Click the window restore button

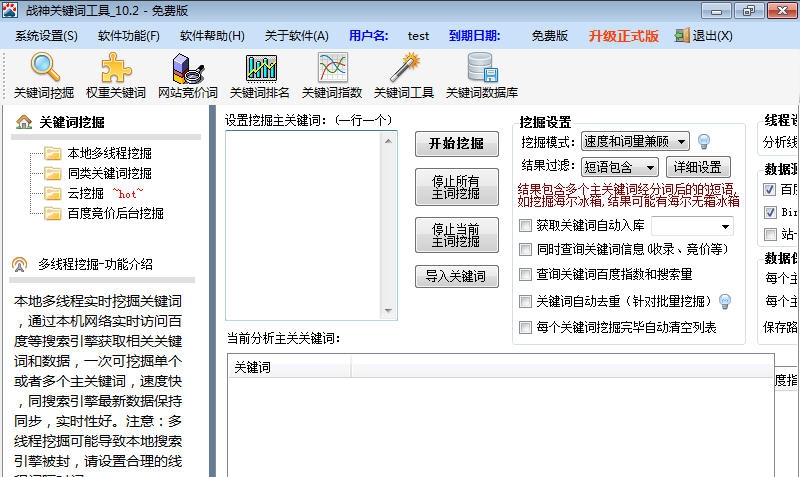point(748,11)
